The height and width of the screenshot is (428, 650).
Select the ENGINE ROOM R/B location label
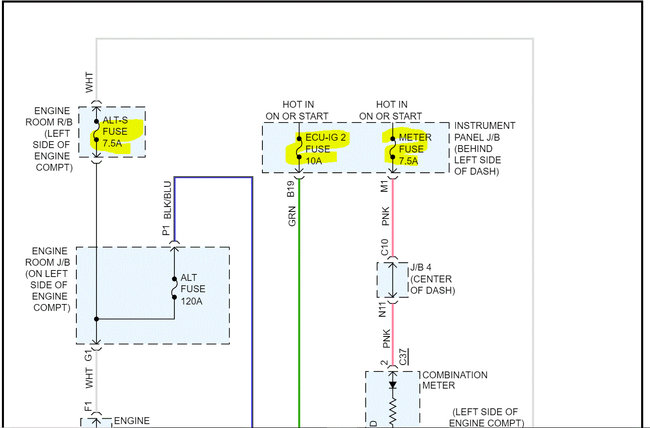(x=50, y=139)
